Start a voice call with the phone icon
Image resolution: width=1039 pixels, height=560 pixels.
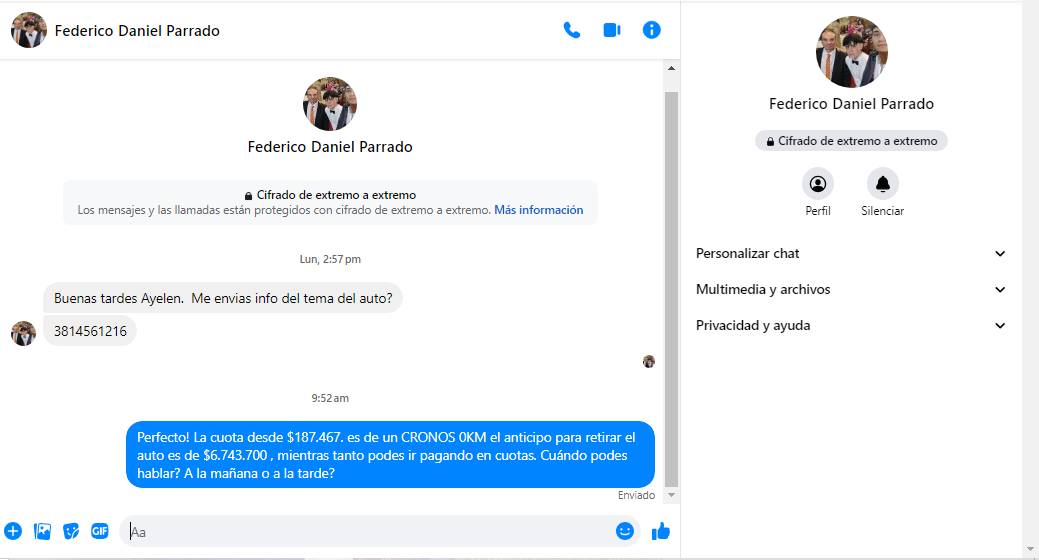pos(572,30)
